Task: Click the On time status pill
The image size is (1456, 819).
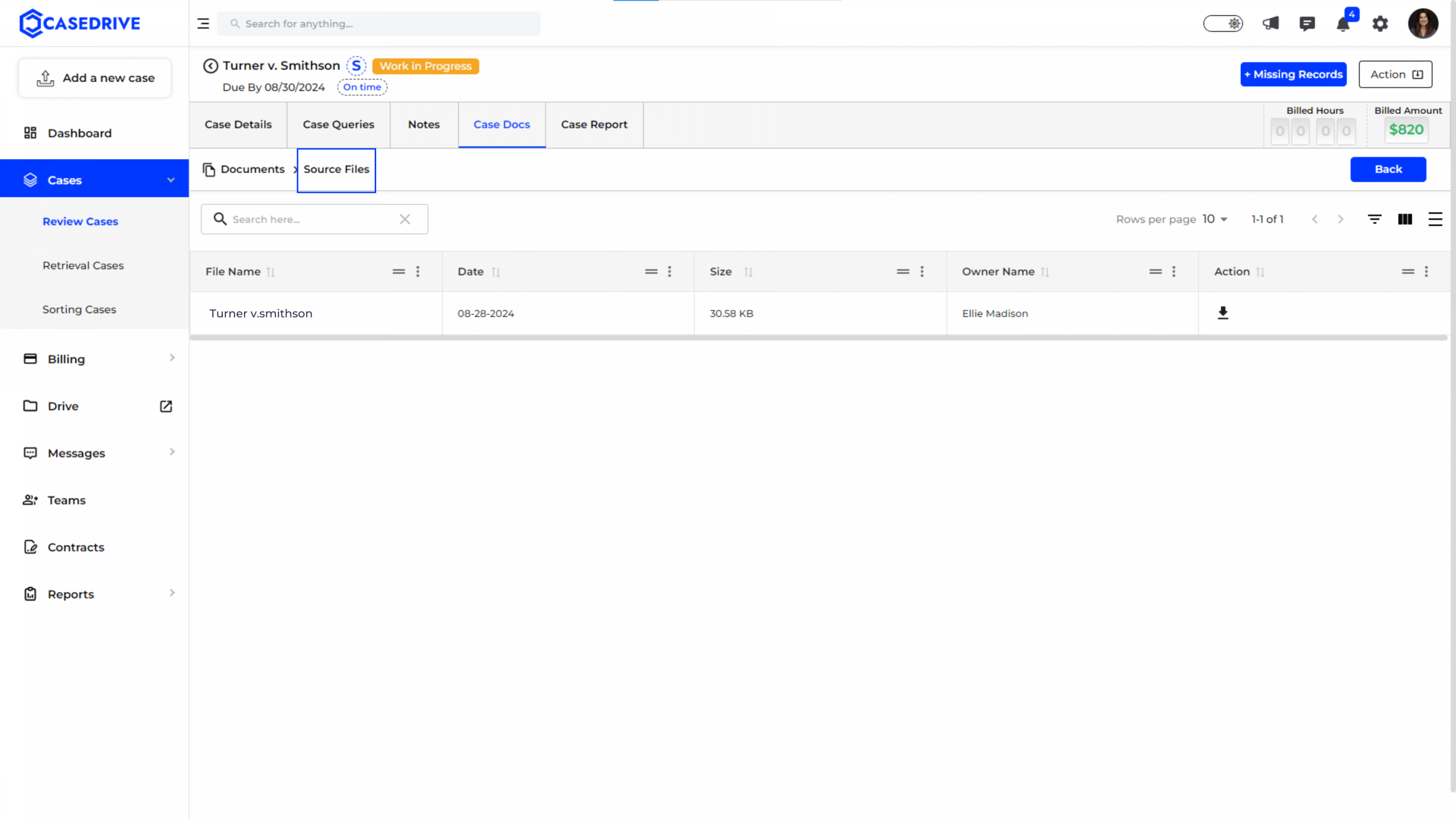Action: (x=362, y=87)
